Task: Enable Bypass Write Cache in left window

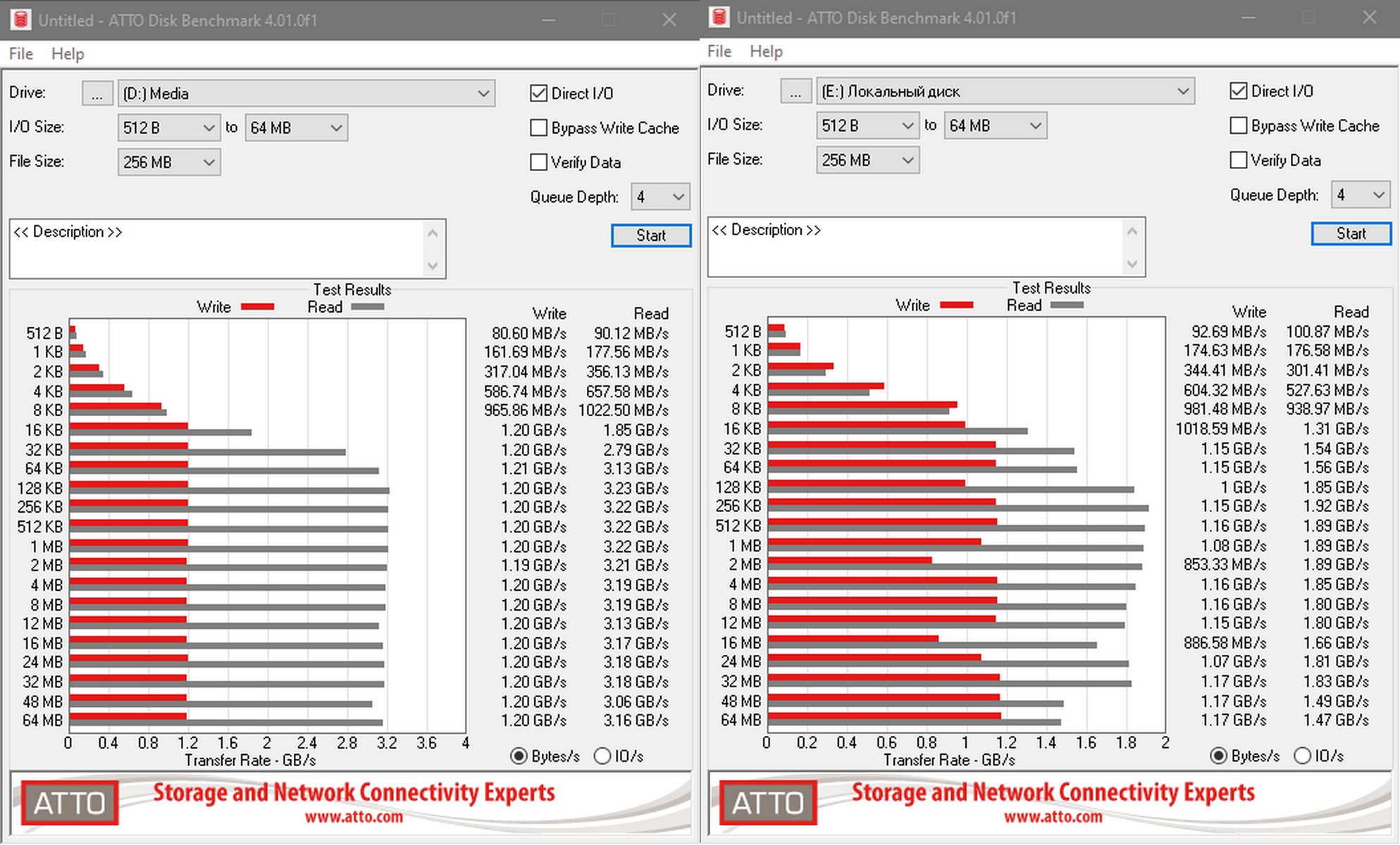Action: [539, 128]
